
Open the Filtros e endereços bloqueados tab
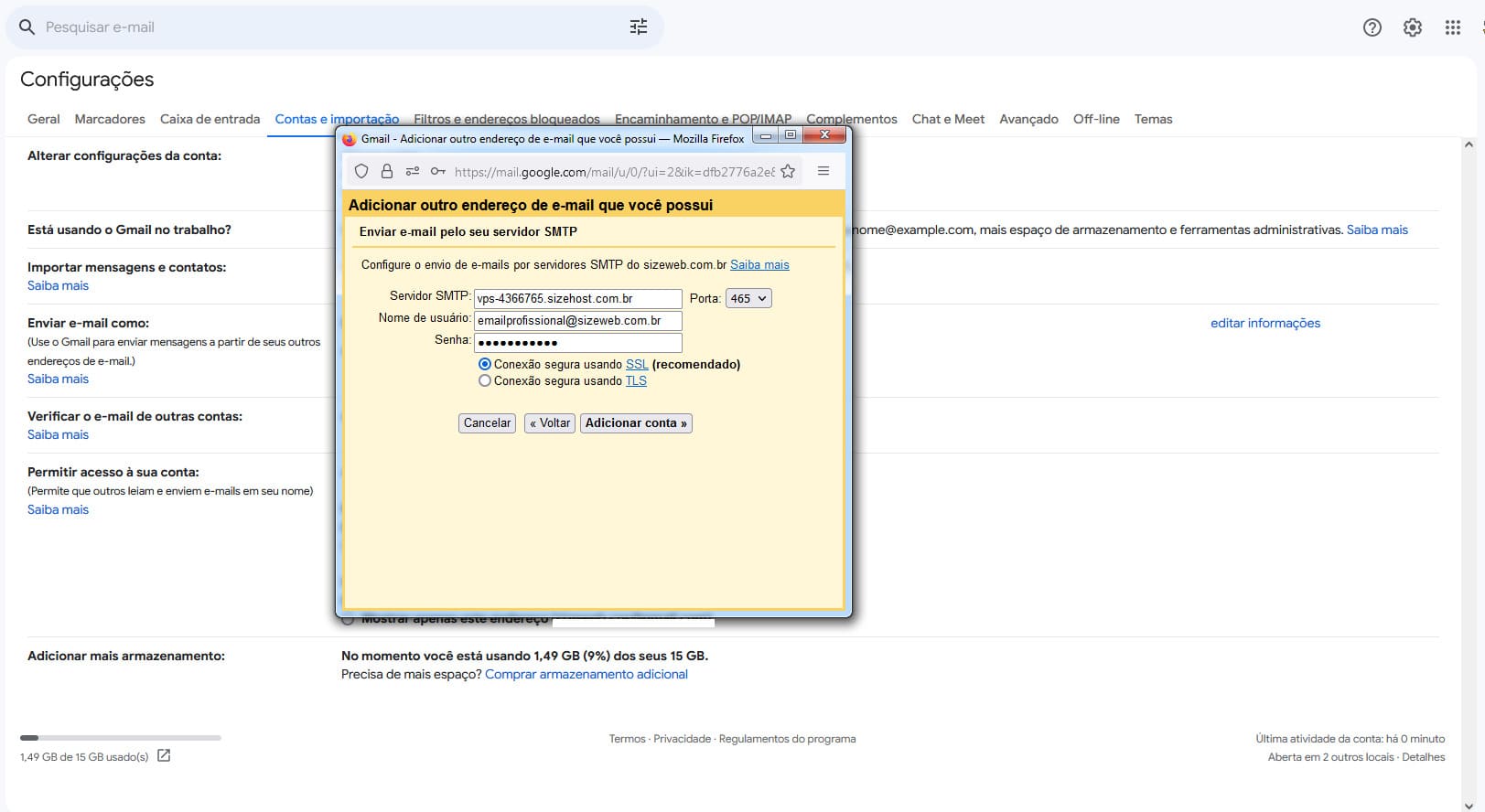tap(506, 119)
